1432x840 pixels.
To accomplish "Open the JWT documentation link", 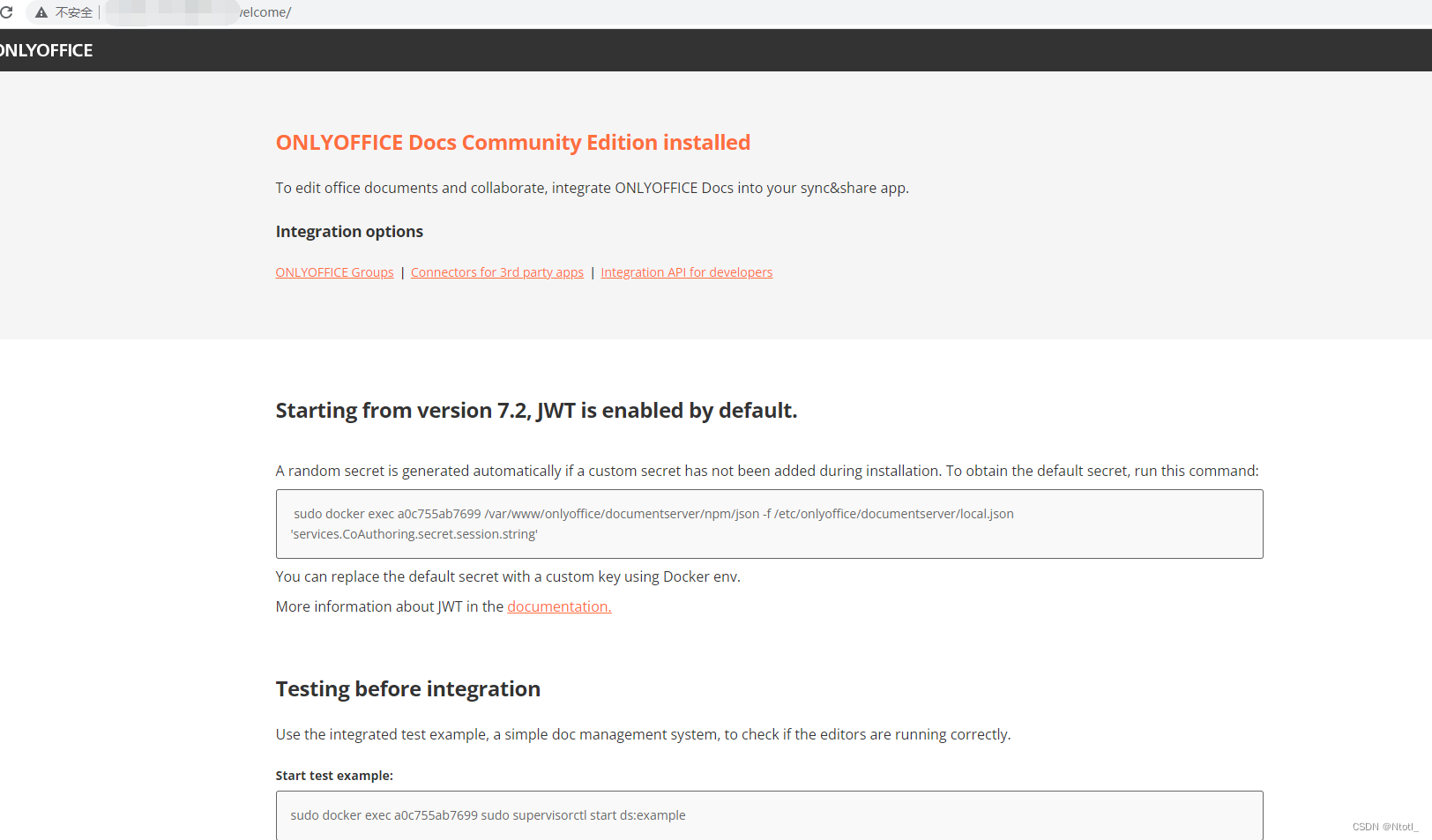I will tap(558, 606).
